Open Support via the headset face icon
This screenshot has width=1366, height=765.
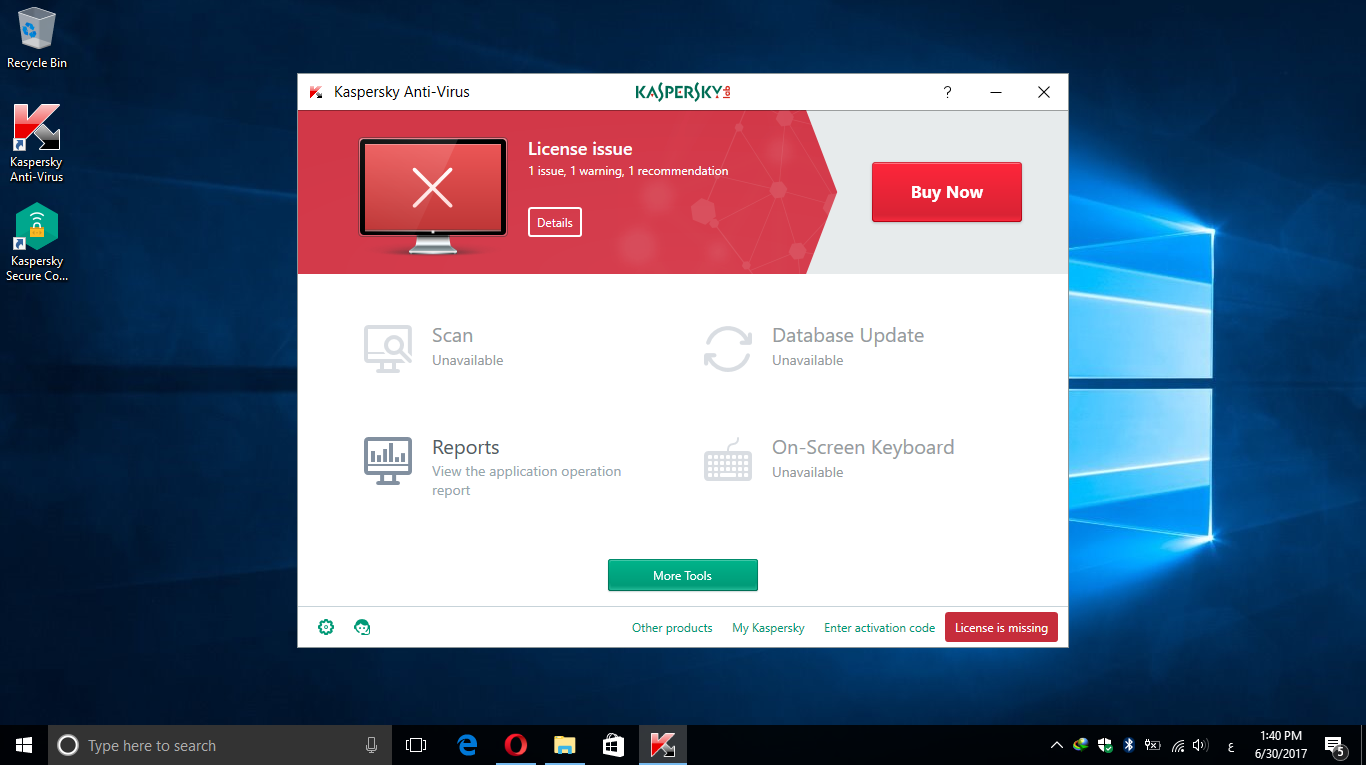[x=363, y=627]
